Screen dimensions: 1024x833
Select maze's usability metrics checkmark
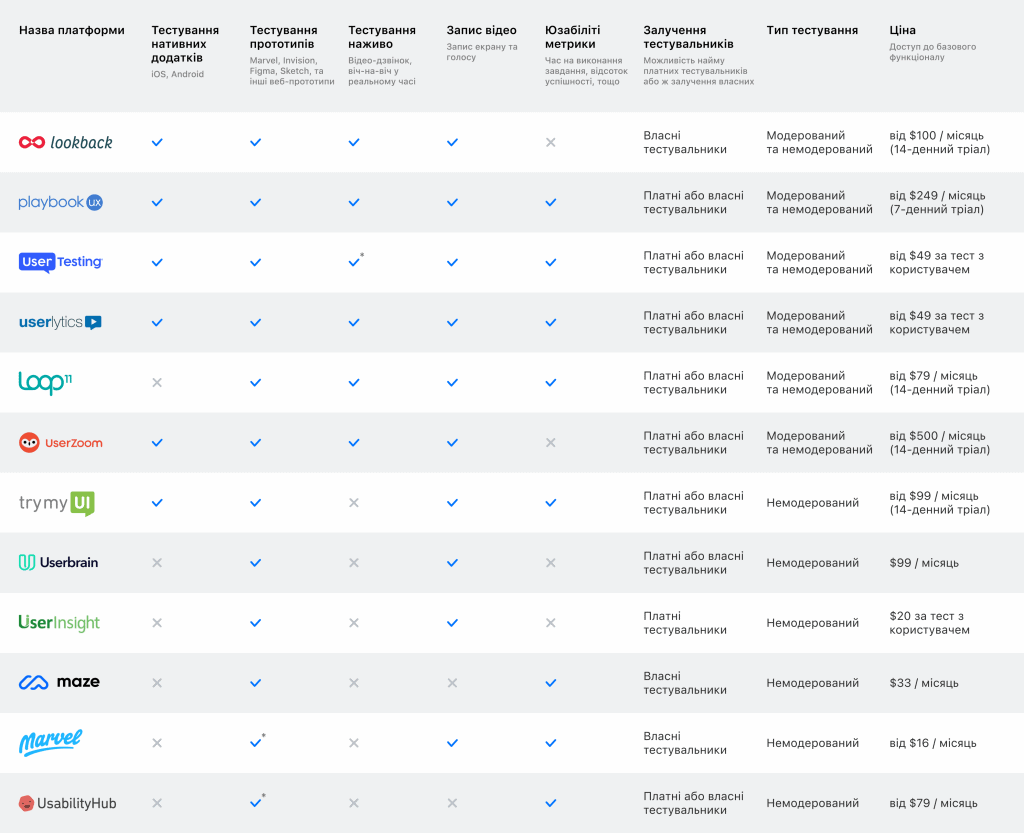pyautogui.click(x=551, y=683)
